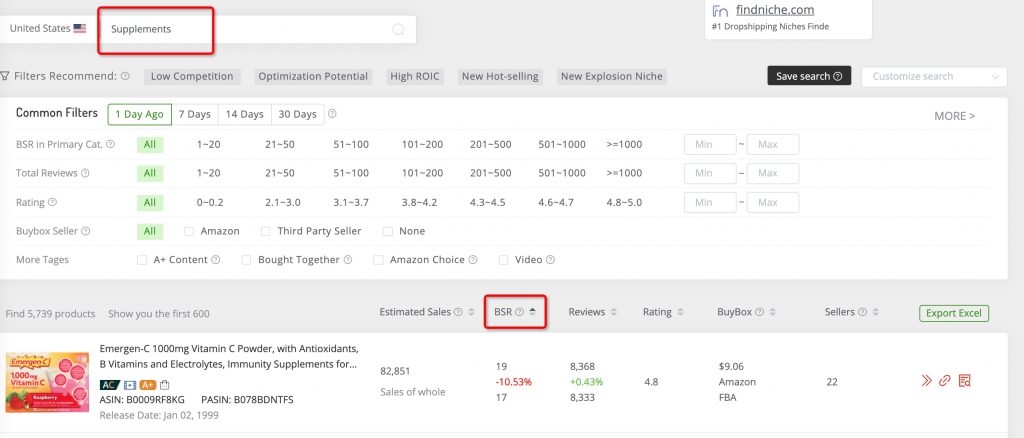Click the Supplements search field
Image resolution: width=1024 pixels, height=438 pixels.
point(257,29)
